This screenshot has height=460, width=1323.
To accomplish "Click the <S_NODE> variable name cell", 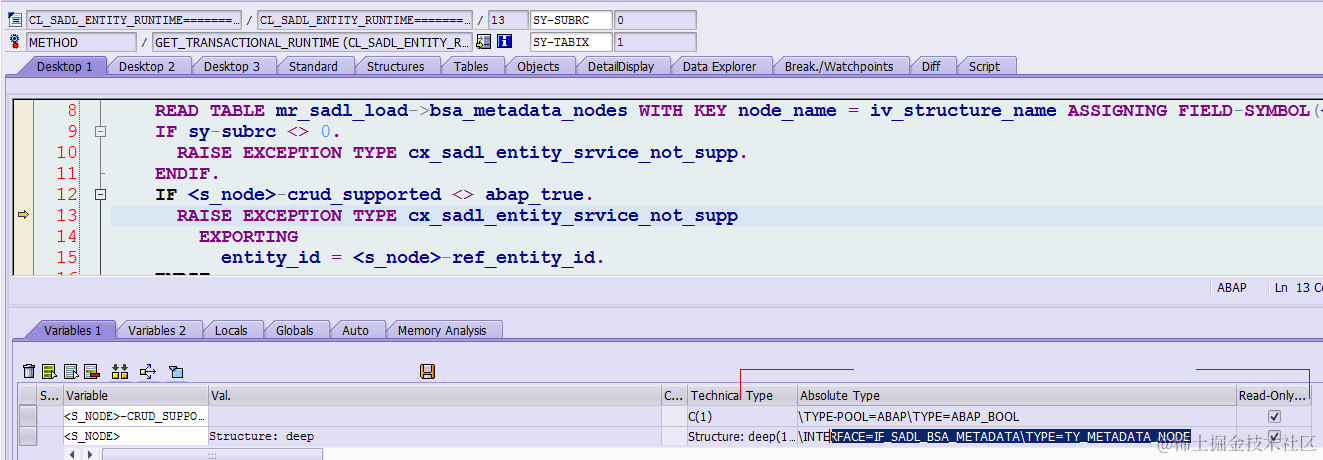I will (136, 437).
